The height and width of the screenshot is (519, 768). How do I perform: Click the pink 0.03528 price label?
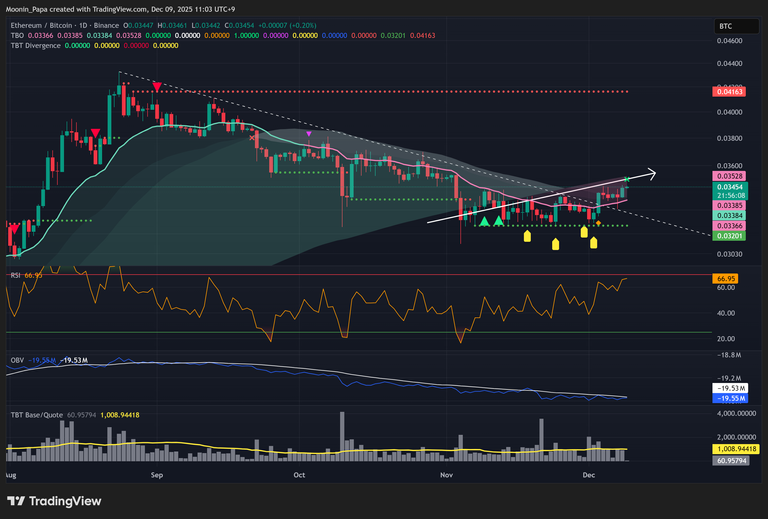731,176
